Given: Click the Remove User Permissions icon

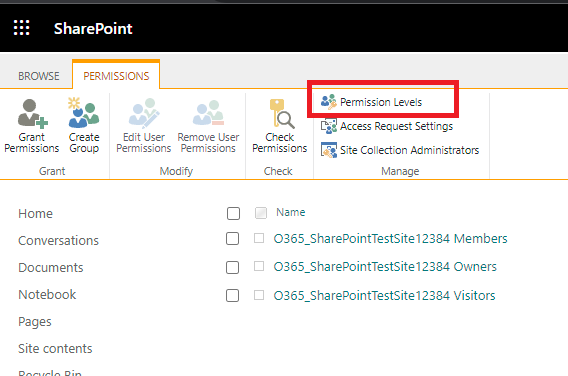Looking at the screenshot, I should click(x=208, y=113).
